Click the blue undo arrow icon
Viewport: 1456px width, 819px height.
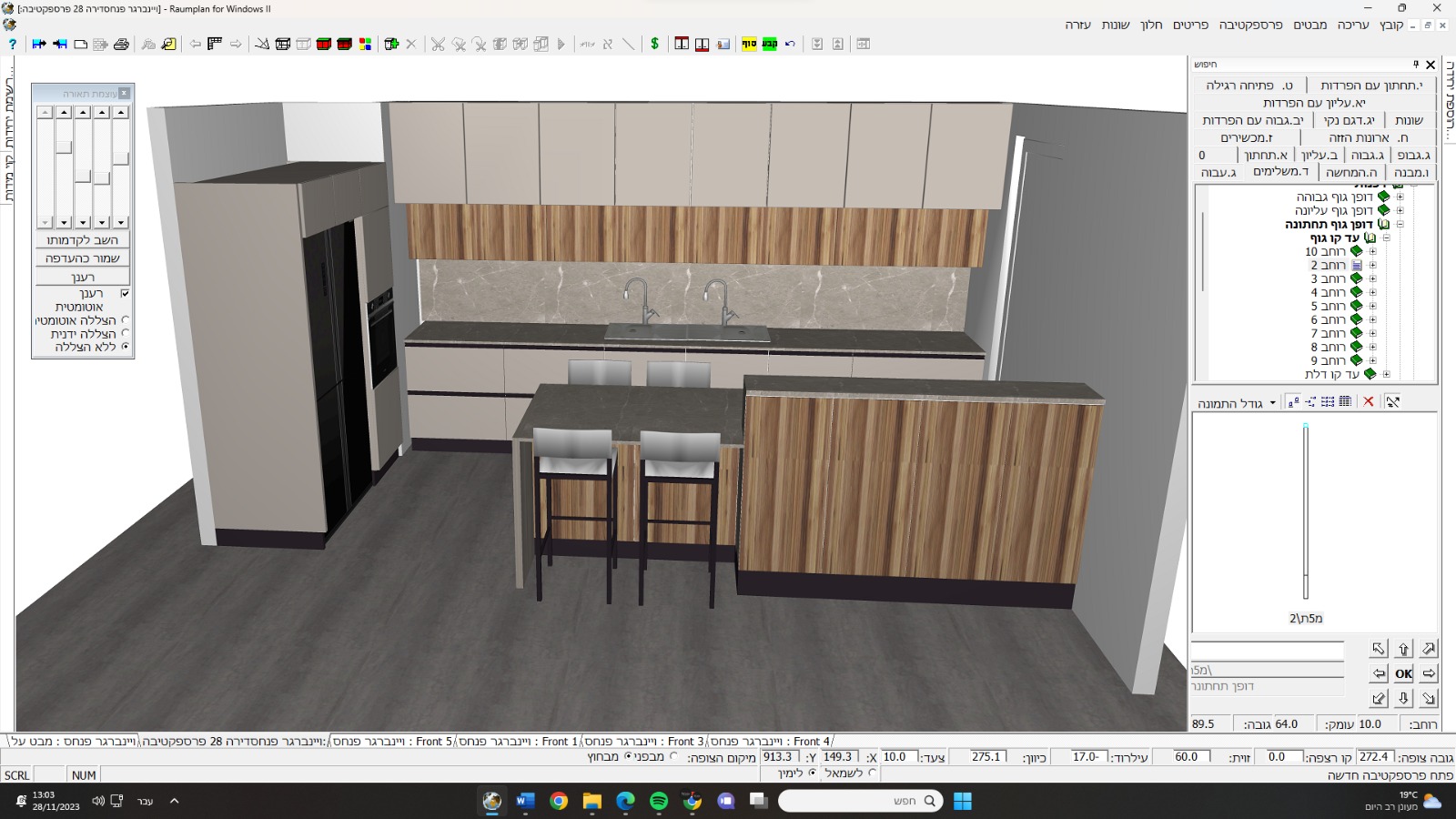[x=790, y=44]
